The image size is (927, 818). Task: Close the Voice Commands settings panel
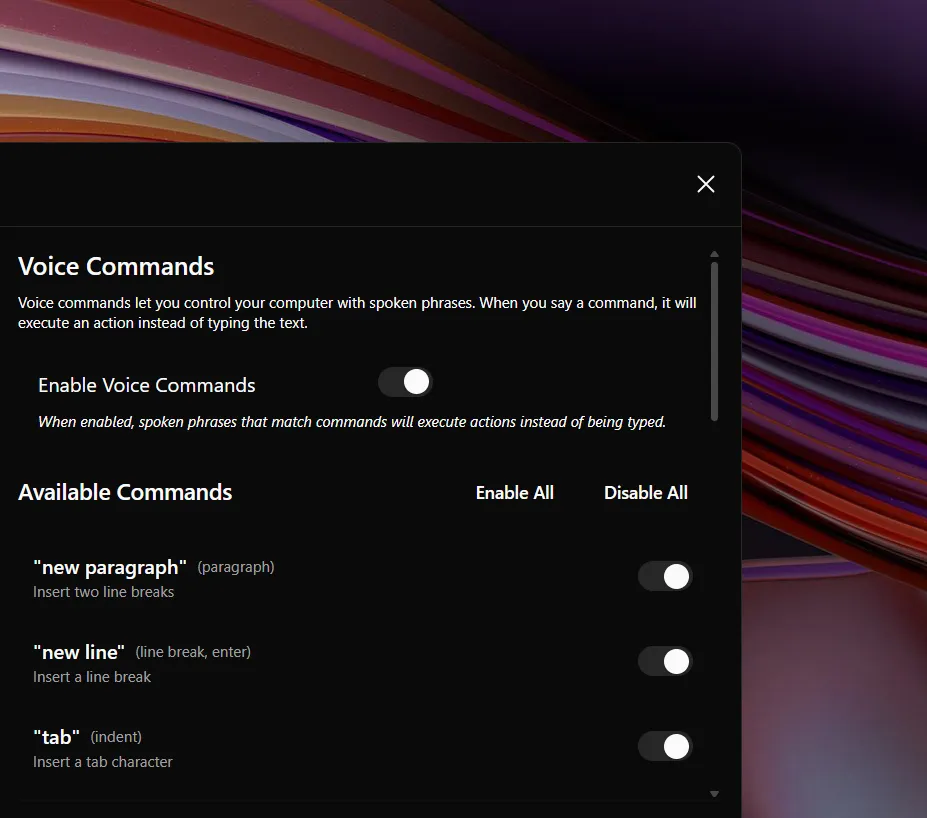(705, 184)
